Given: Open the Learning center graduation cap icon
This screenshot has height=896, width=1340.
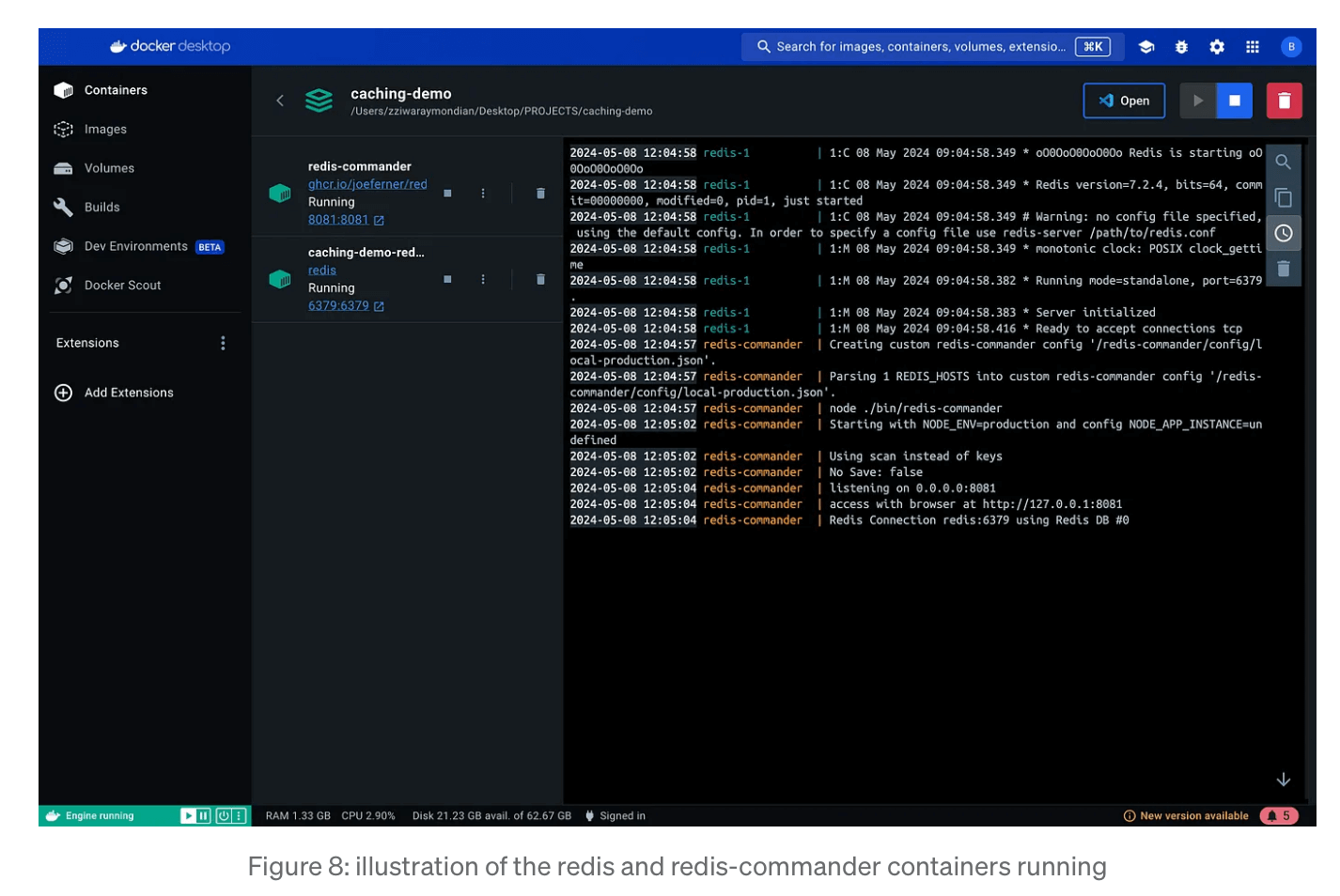Looking at the screenshot, I should (x=1146, y=47).
